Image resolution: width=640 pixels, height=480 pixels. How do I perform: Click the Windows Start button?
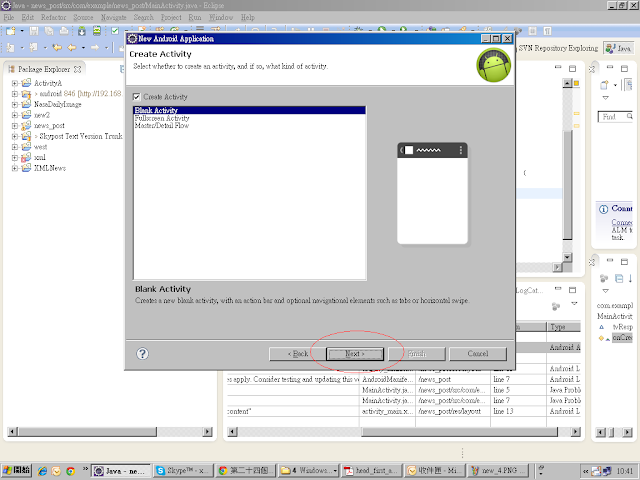click(x=16, y=471)
